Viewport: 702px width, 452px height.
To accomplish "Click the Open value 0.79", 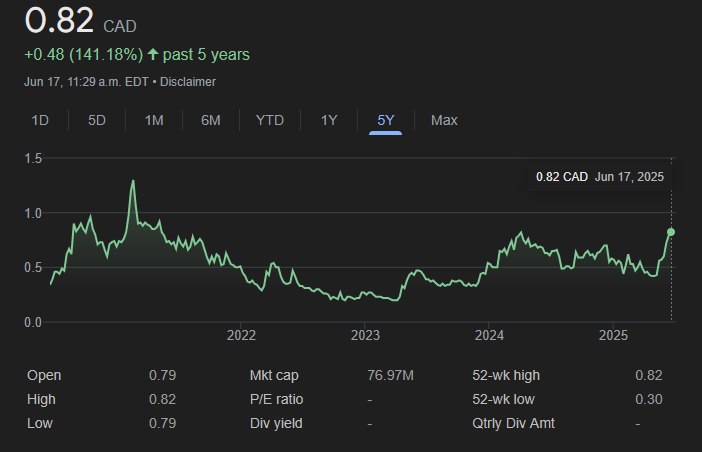I will coord(163,375).
